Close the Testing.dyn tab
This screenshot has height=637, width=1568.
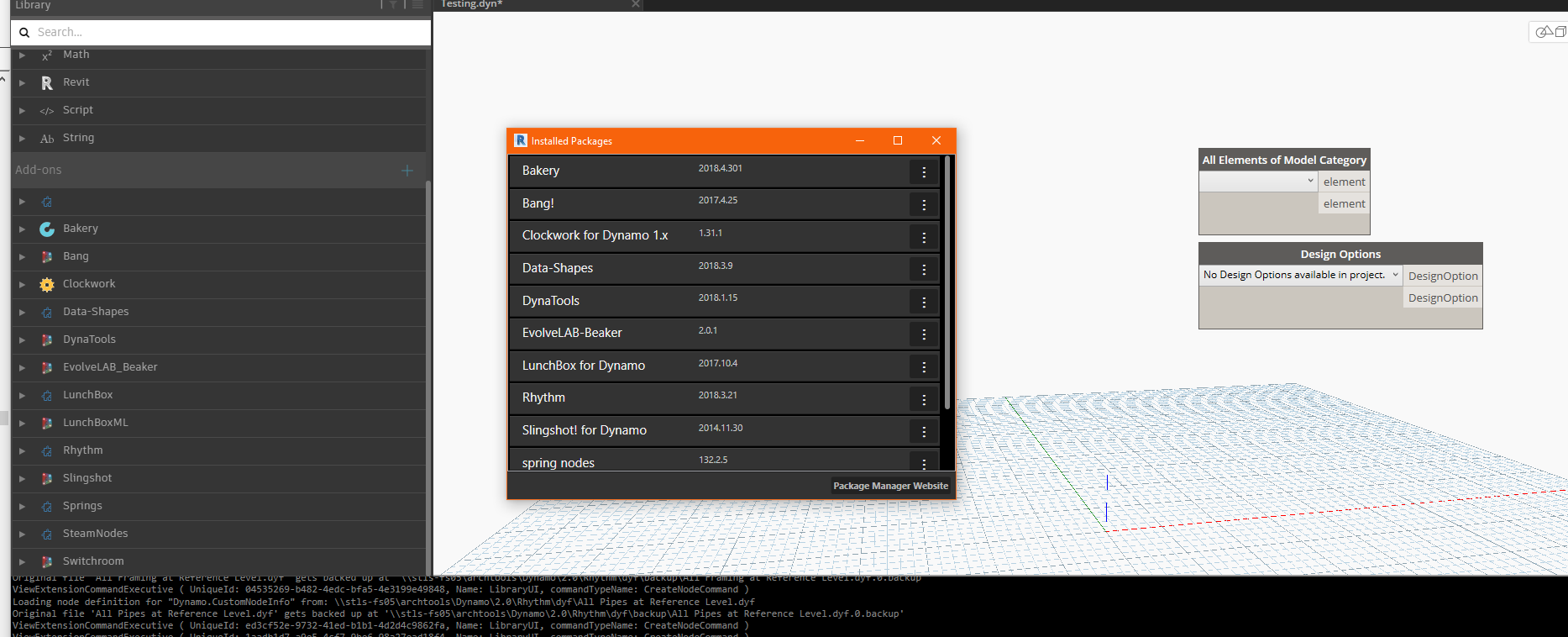click(636, 4)
